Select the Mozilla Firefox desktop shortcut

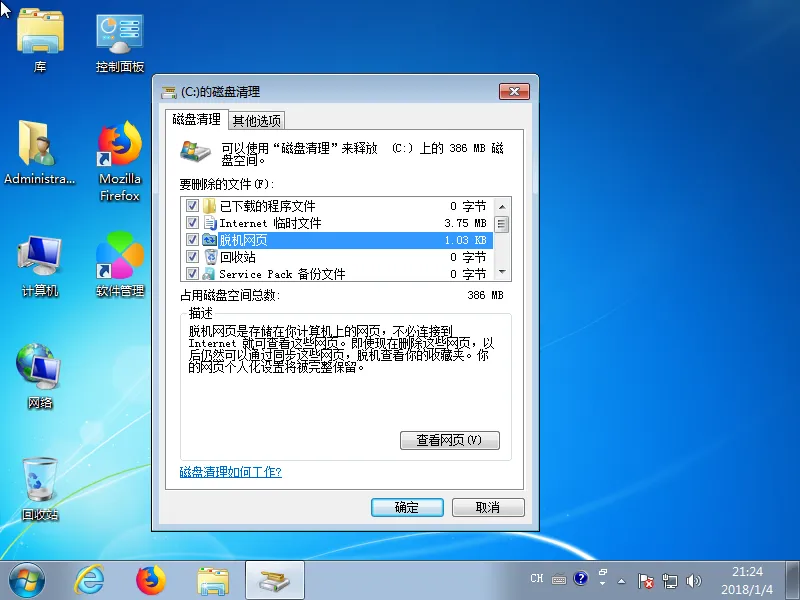(119, 161)
